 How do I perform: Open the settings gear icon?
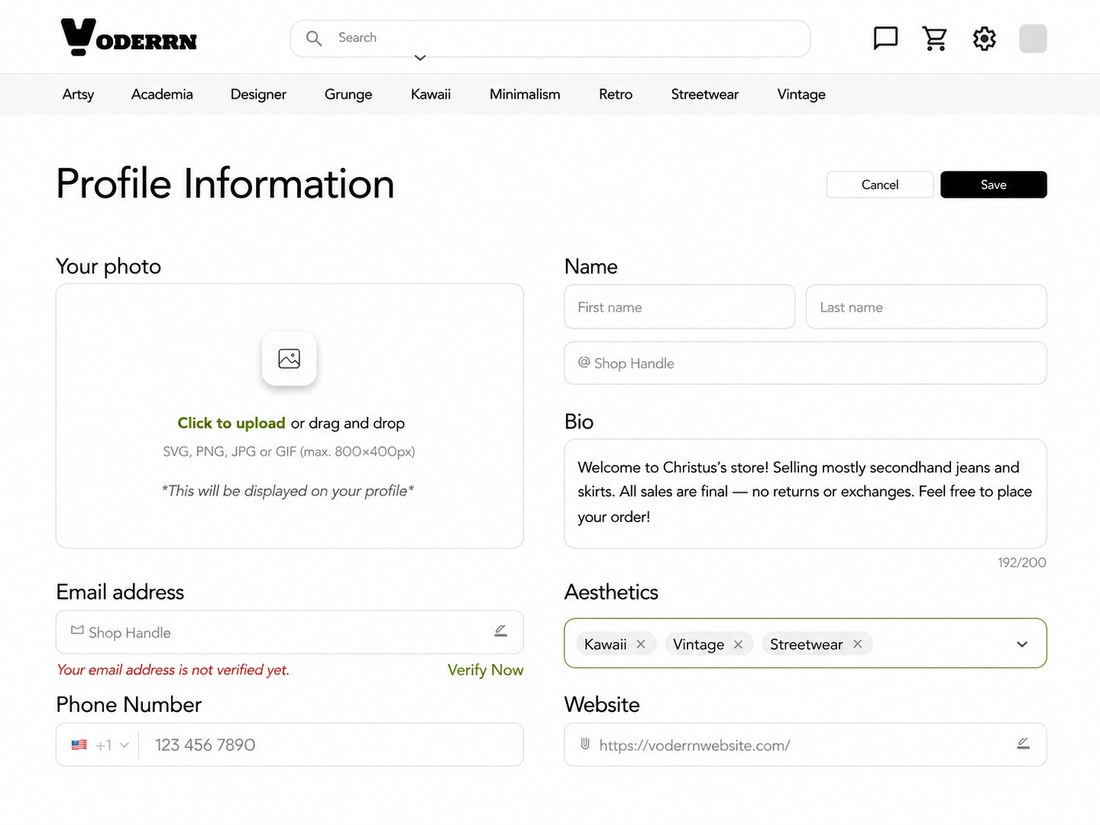(x=984, y=38)
